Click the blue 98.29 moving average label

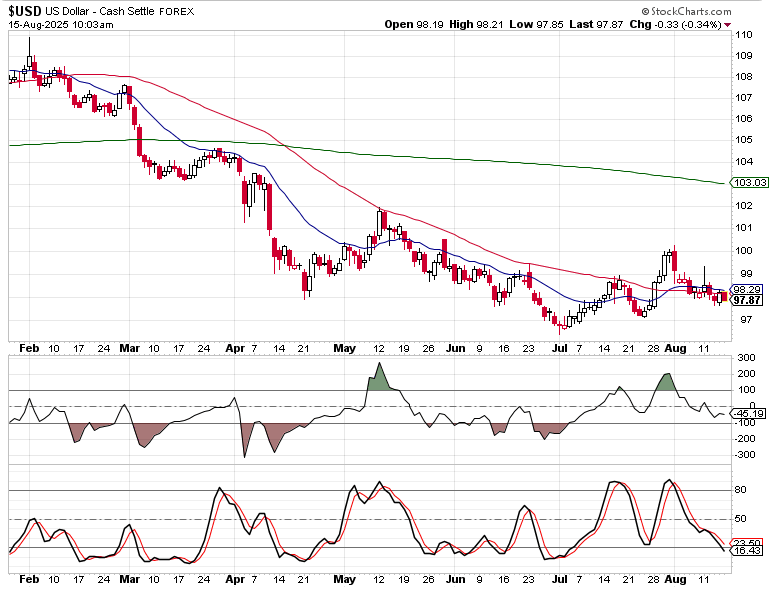click(747, 290)
